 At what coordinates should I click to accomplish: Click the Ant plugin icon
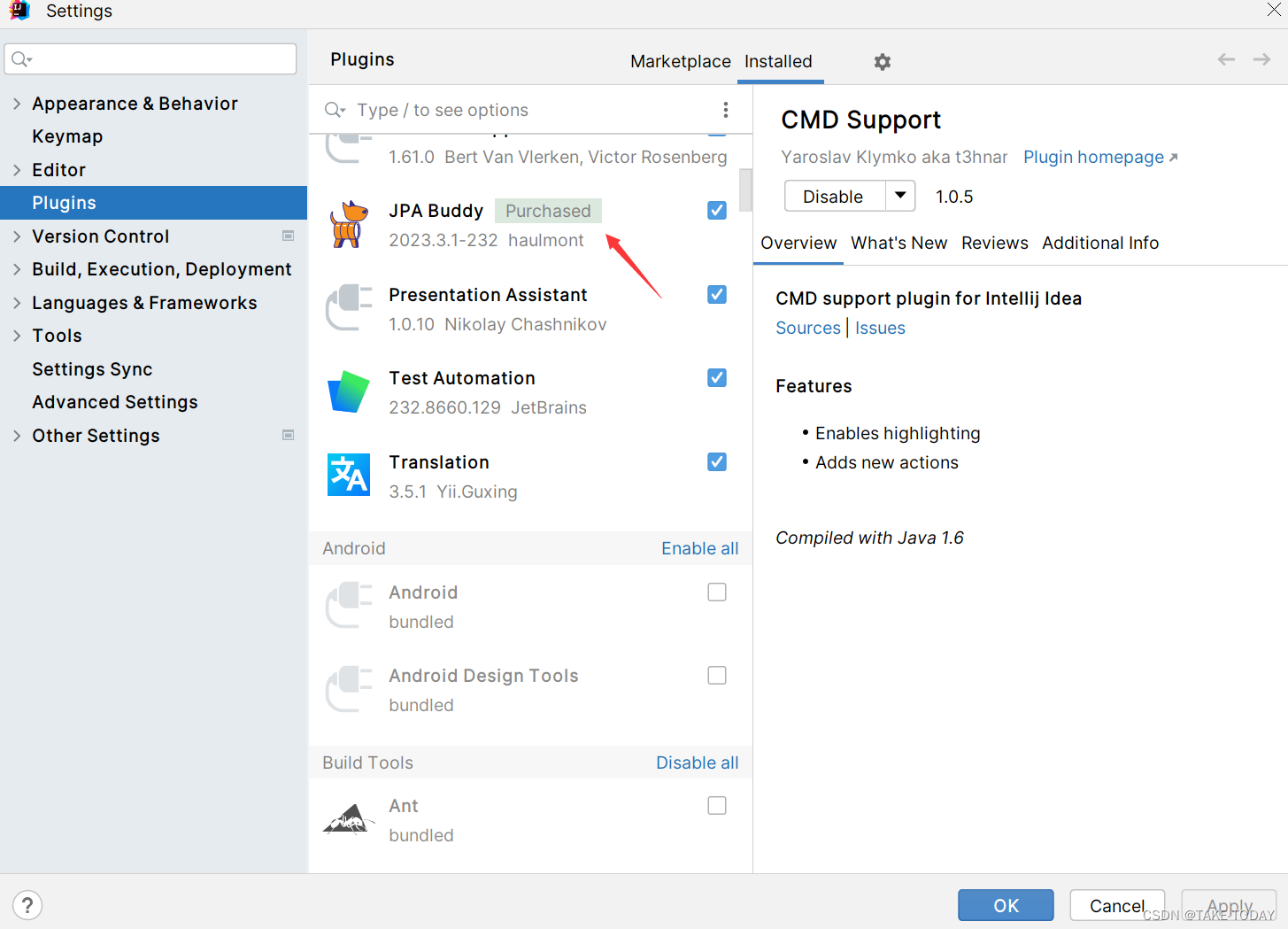[349, 819]
